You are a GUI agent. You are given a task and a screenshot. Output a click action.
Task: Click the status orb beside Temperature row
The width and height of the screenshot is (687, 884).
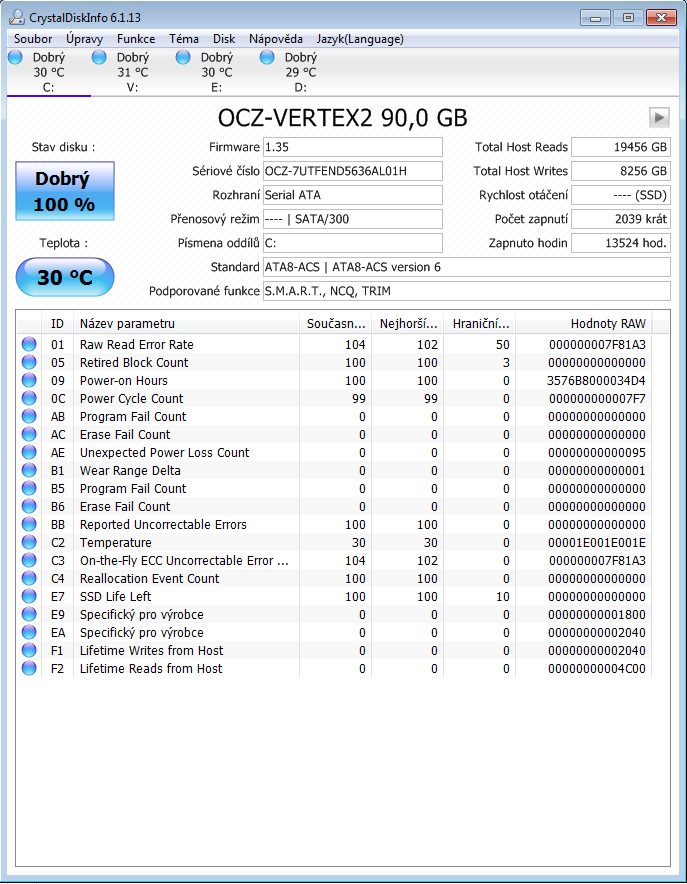click(x=29, y=543)
